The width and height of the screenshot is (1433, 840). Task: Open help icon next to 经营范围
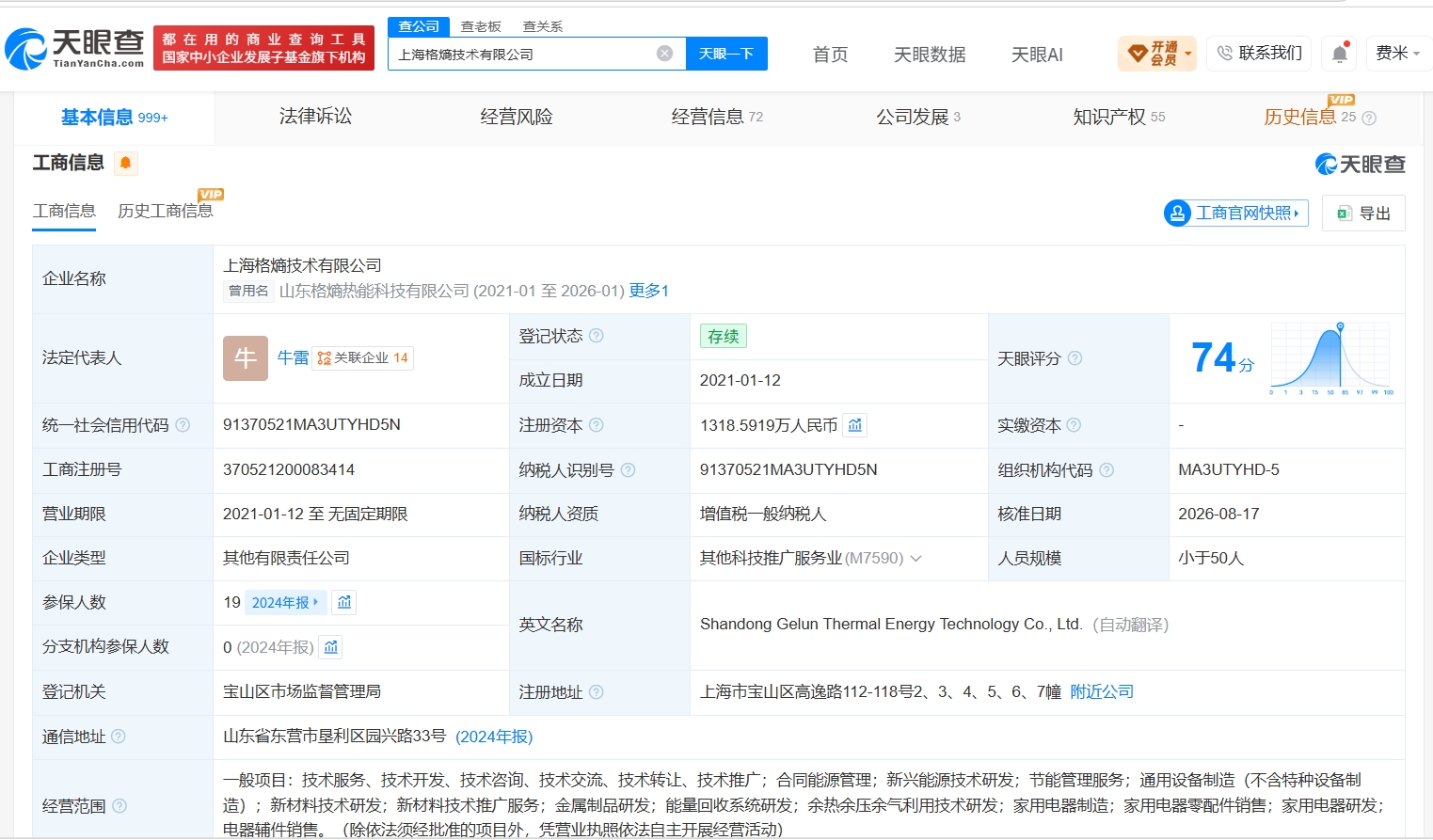119,806
